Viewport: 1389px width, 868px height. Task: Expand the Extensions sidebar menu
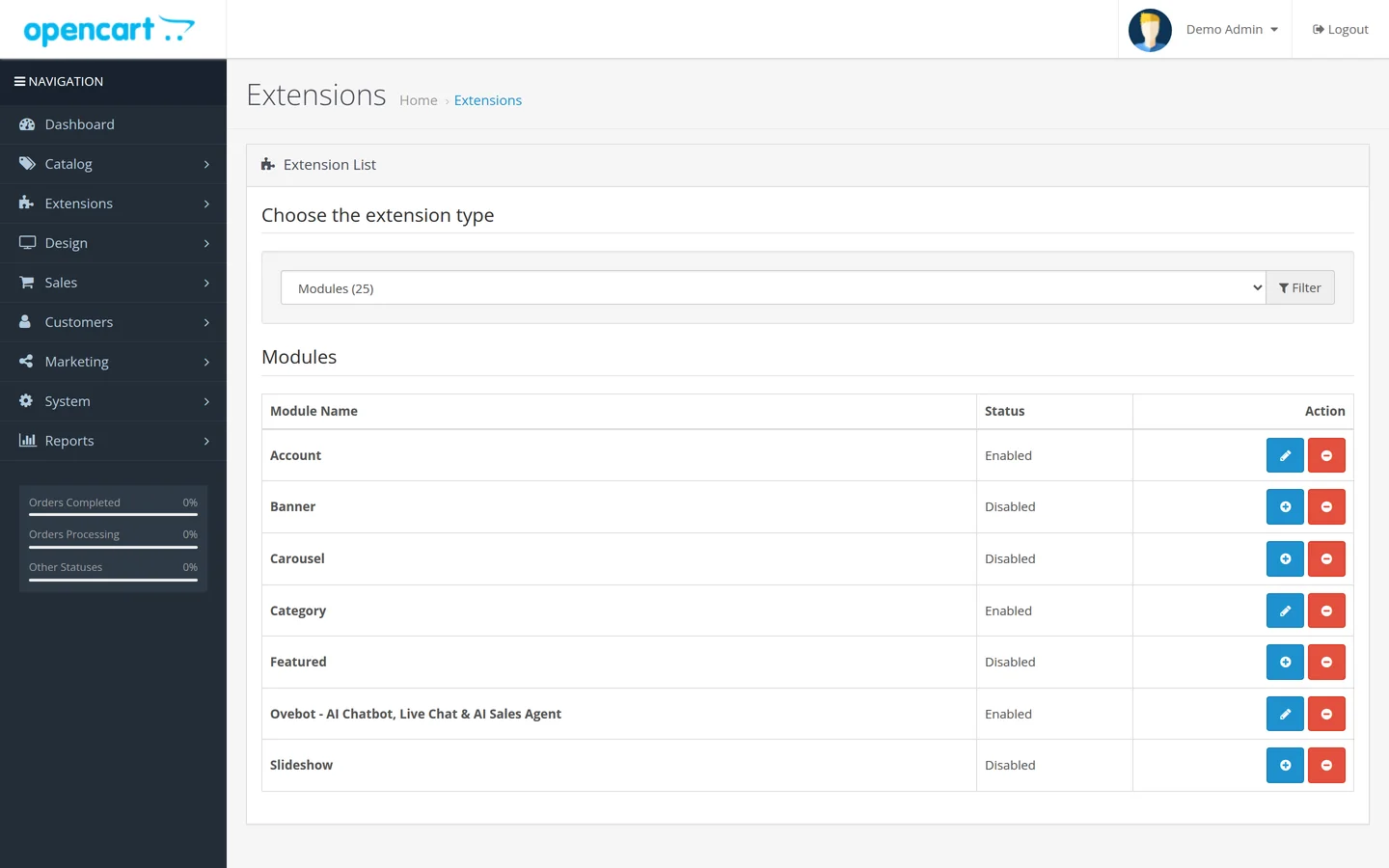pyautogui.click(x=113, y=203)
